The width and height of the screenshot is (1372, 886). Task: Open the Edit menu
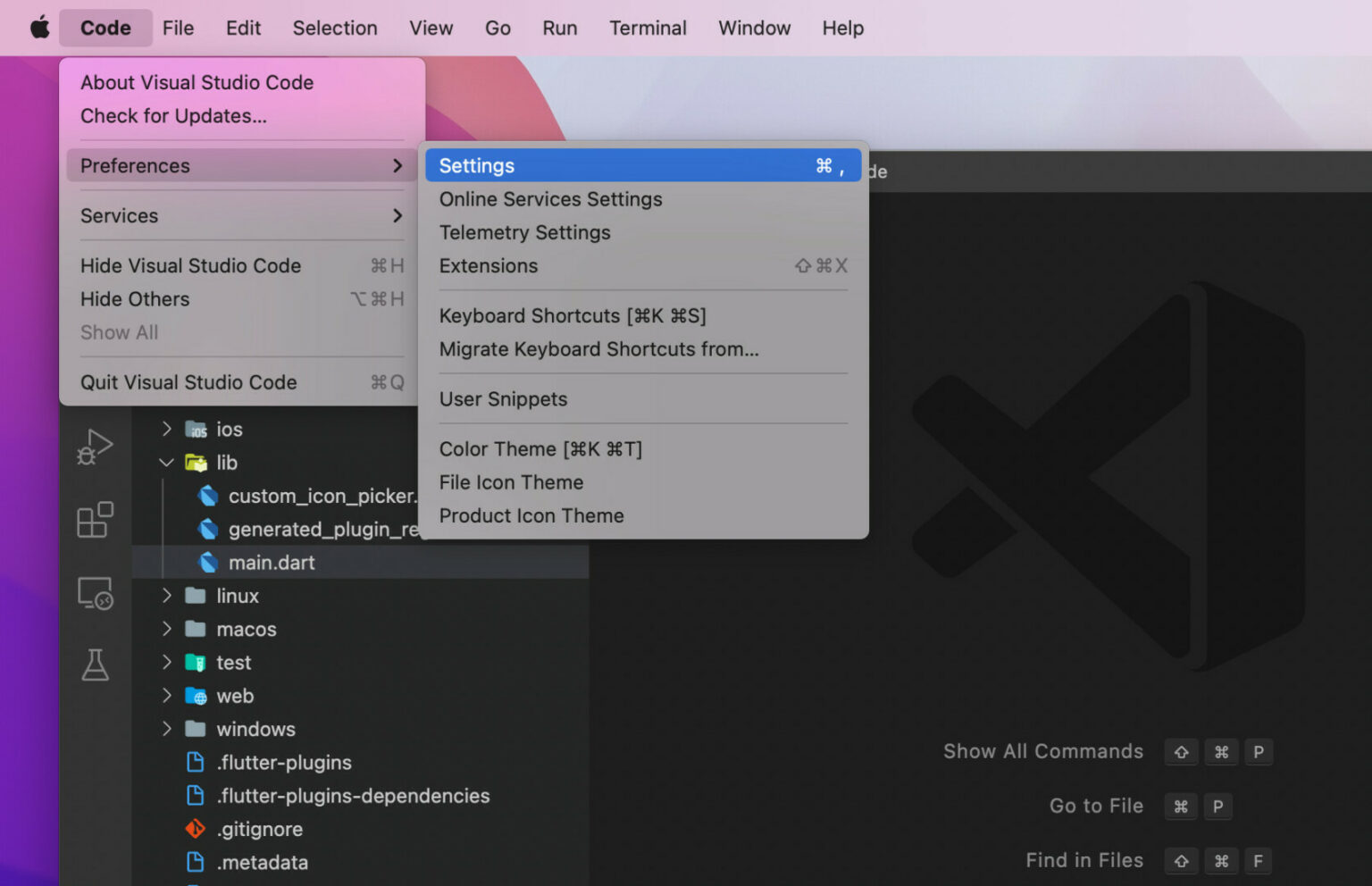pos(243,28)
